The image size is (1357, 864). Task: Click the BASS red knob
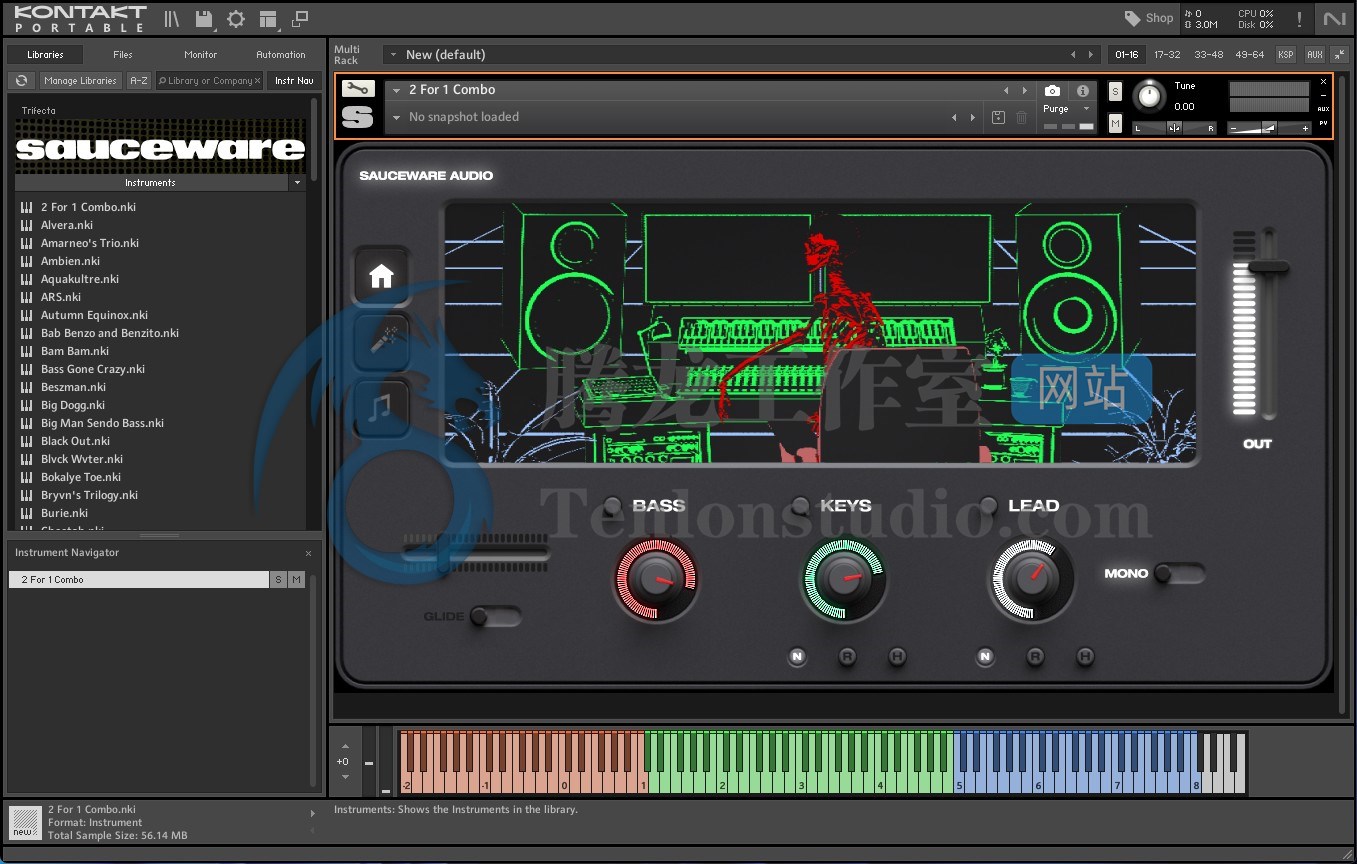tap(656, 578)
